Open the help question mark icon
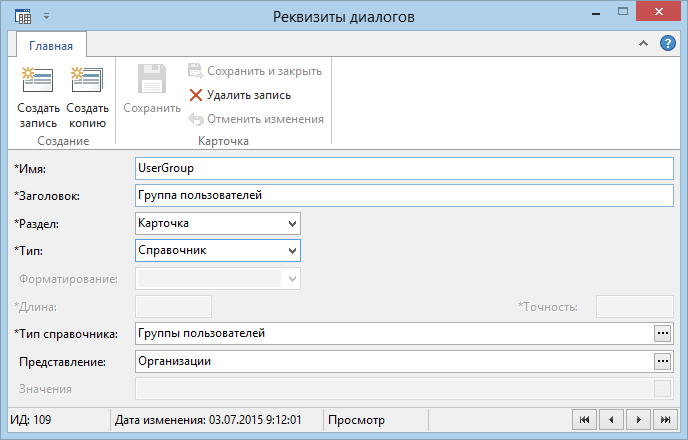688x440 pixels. click(x=668, y=43)
